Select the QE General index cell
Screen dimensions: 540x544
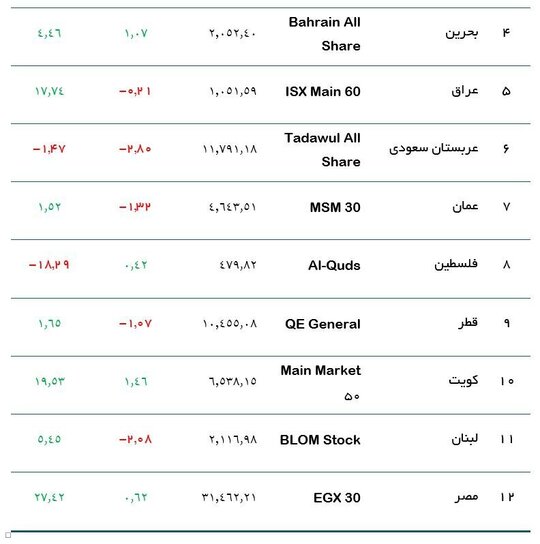coord(323,324)
